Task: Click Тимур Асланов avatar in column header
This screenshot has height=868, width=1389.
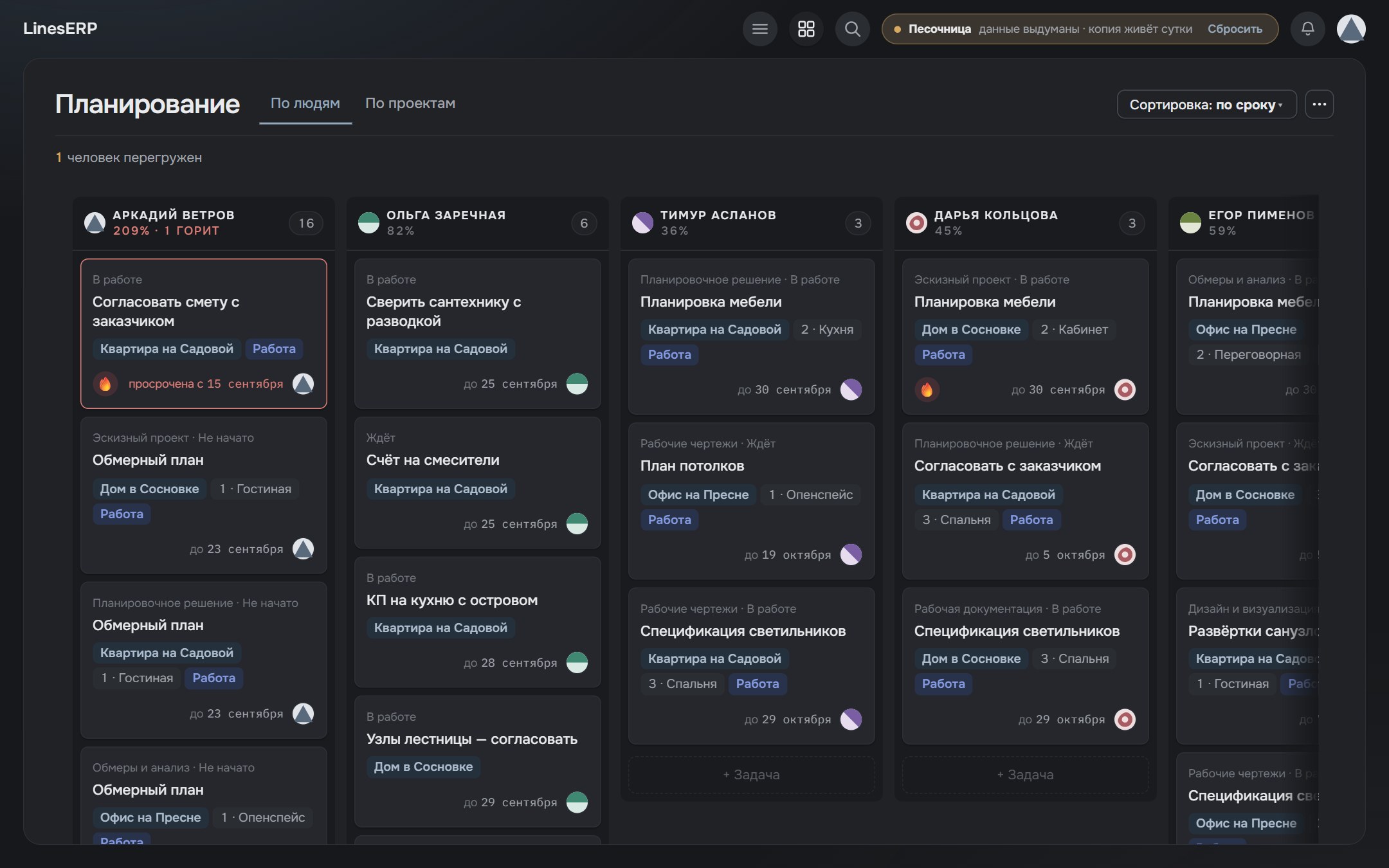Action: [642, 223]
